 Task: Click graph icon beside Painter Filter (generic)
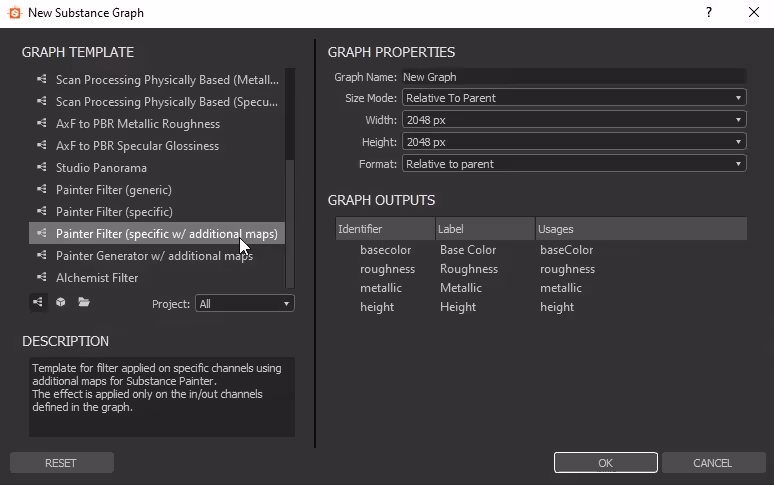pyautogui.click(x=41, y=189)
